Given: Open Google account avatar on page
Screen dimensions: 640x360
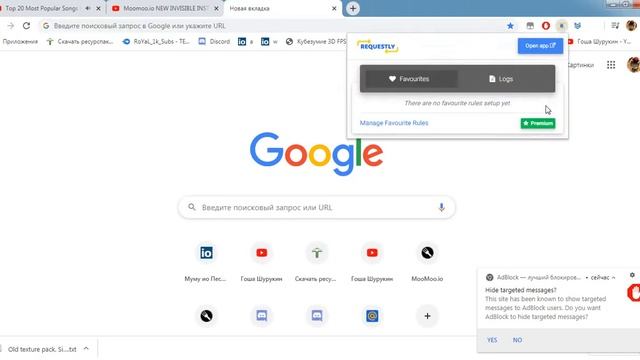Looking at the screenshot, I should (633, 65).
